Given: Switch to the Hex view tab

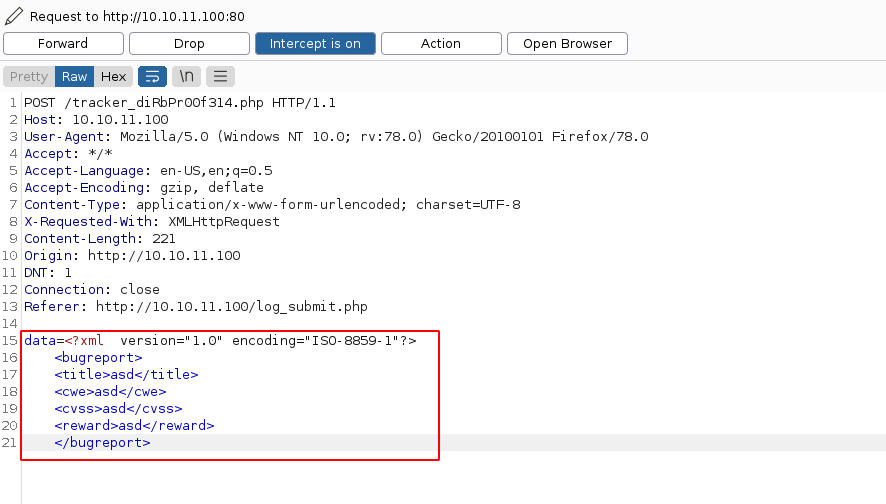Looking at the screenshot, I should [113, 76].
